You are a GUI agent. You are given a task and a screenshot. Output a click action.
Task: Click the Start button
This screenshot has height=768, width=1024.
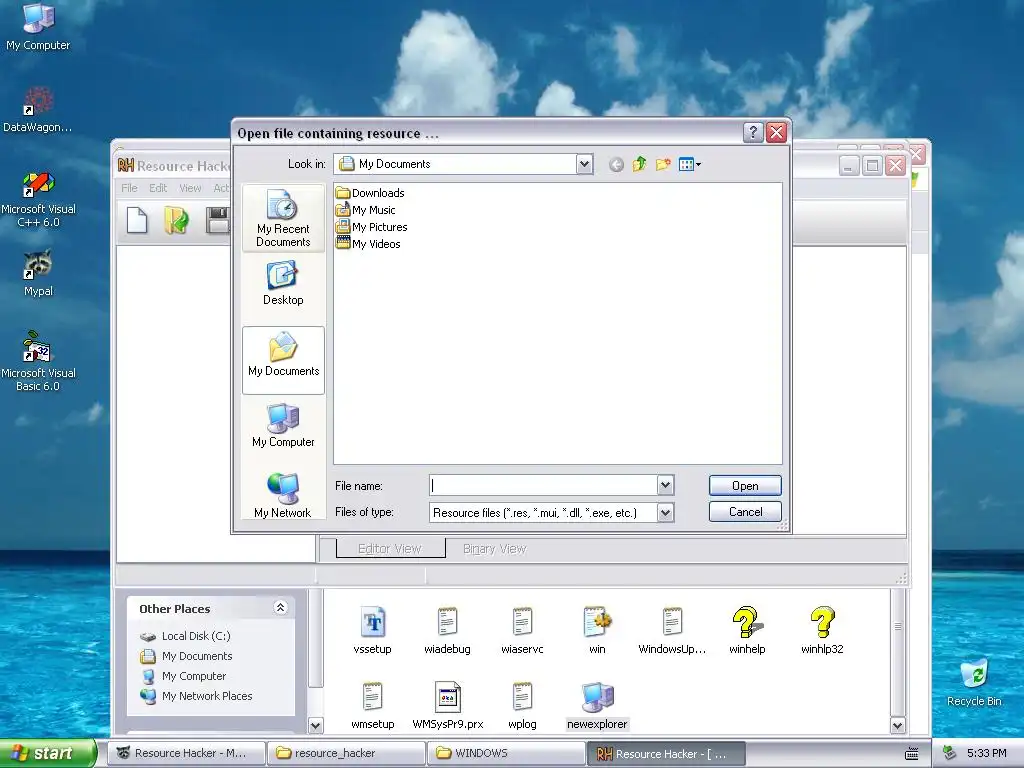[48, 753]
